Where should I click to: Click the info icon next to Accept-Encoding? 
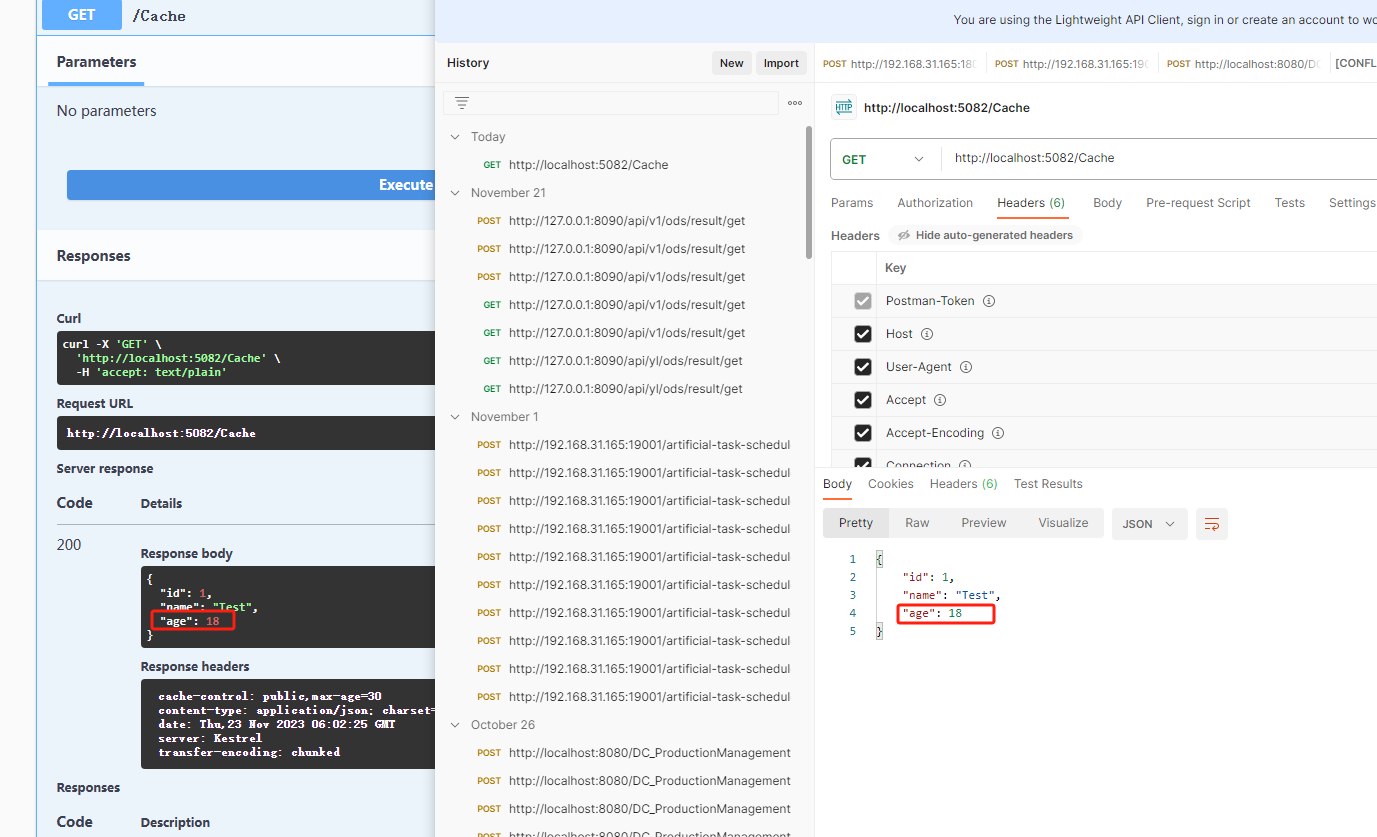[997, 433]
